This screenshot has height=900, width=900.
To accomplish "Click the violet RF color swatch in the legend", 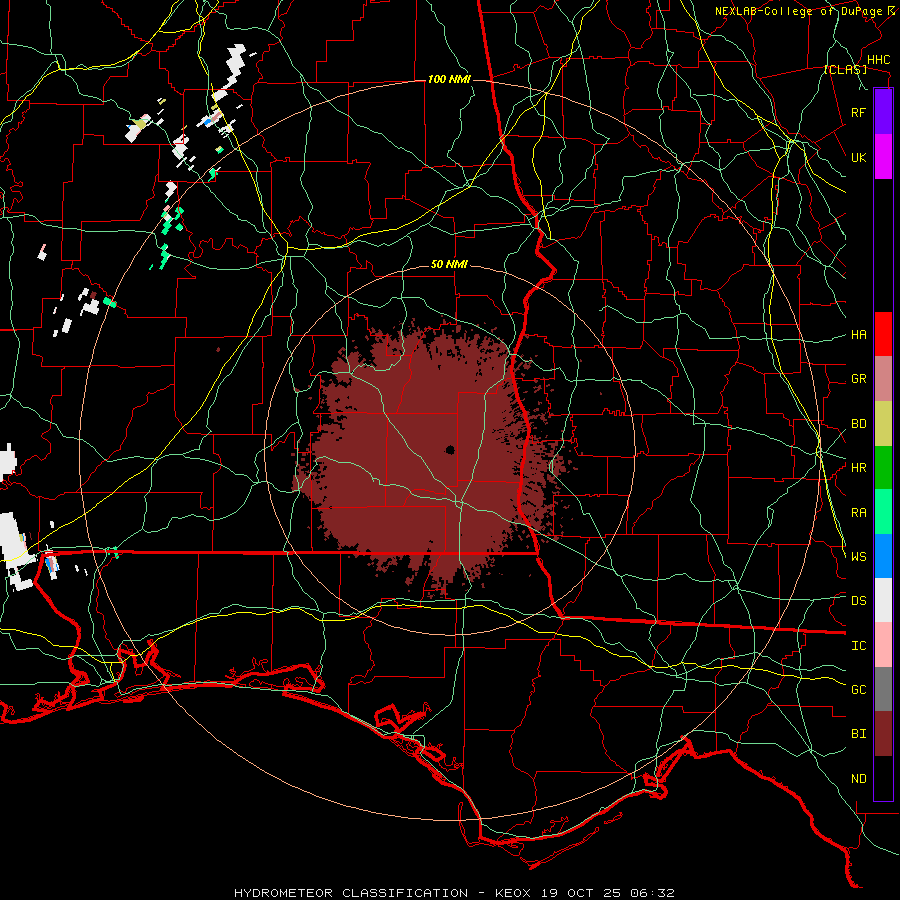I will coord(883,112).
